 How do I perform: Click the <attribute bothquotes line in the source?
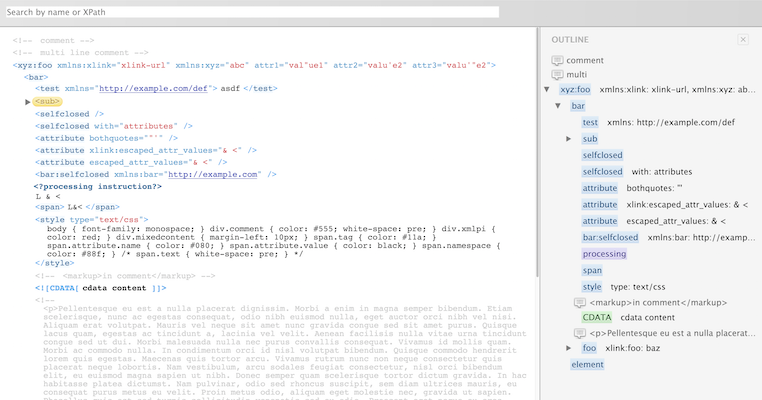coord(106,139)
